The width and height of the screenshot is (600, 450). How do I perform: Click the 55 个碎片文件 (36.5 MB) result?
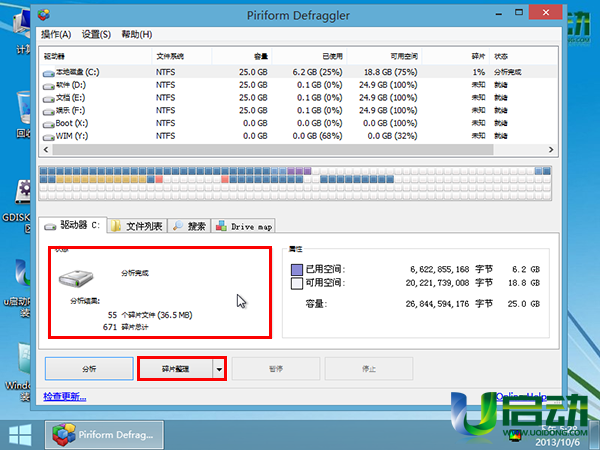pos(150,315)
